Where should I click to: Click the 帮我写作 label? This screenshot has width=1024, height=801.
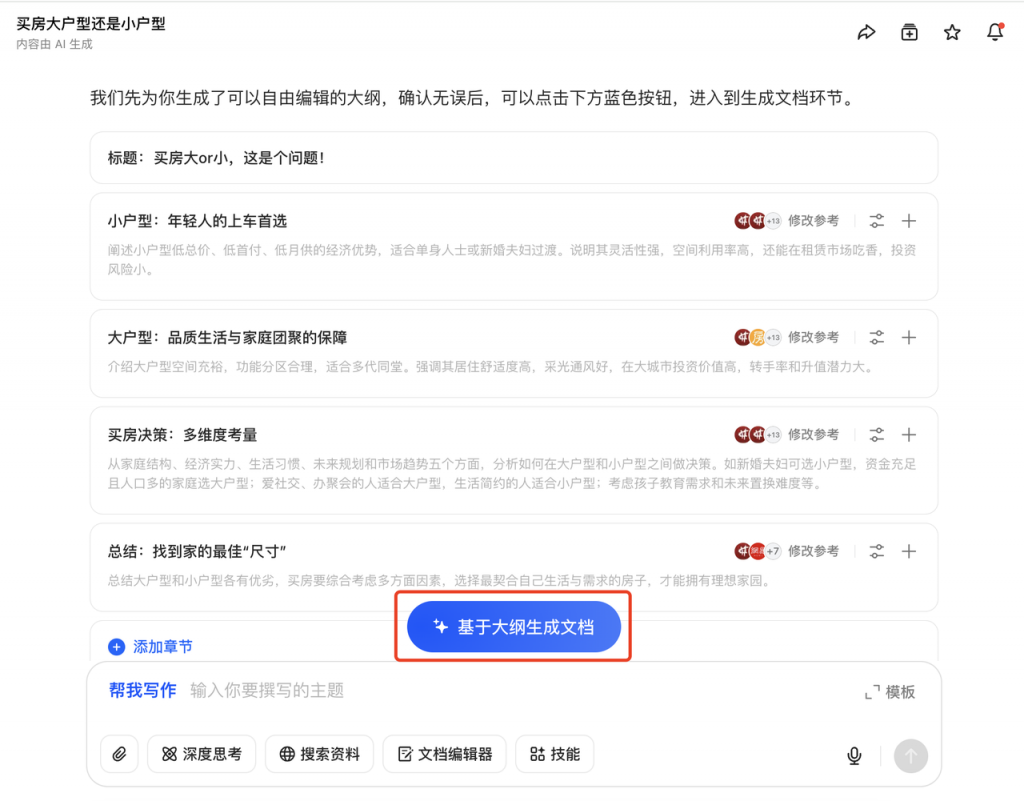click(142, 691)
